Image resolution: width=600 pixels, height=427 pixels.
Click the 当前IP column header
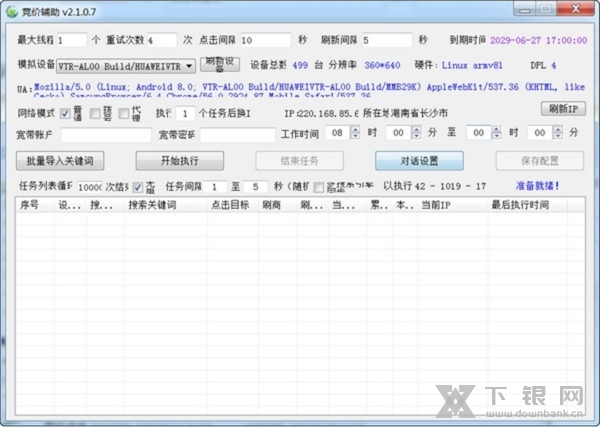[453, 205]
